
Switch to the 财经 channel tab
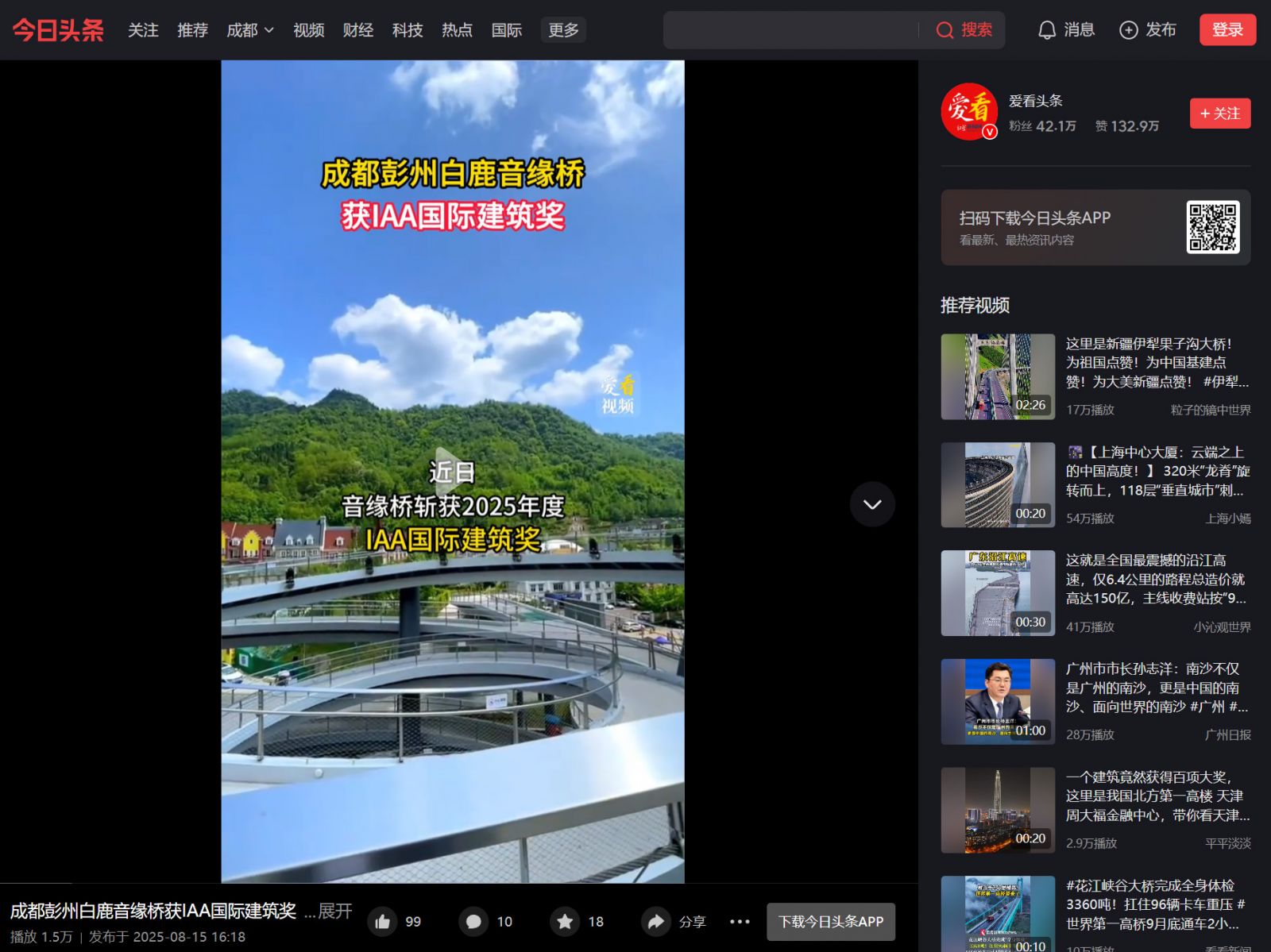tap(357, 30)
